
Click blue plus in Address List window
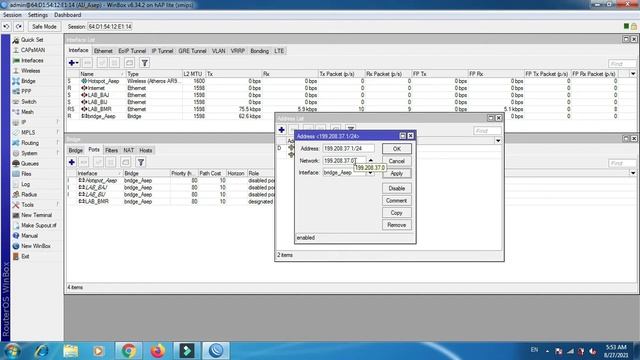click(282, 130)
